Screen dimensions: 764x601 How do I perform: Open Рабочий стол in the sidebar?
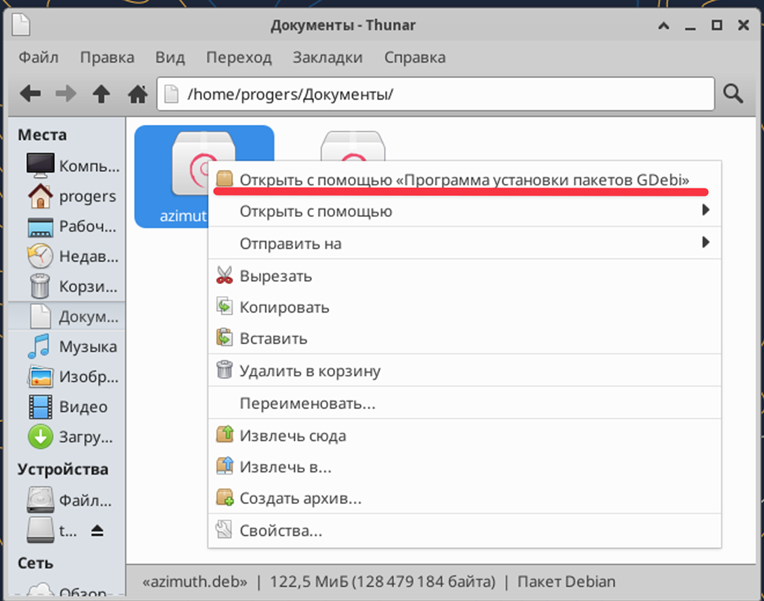coord(67,226)
